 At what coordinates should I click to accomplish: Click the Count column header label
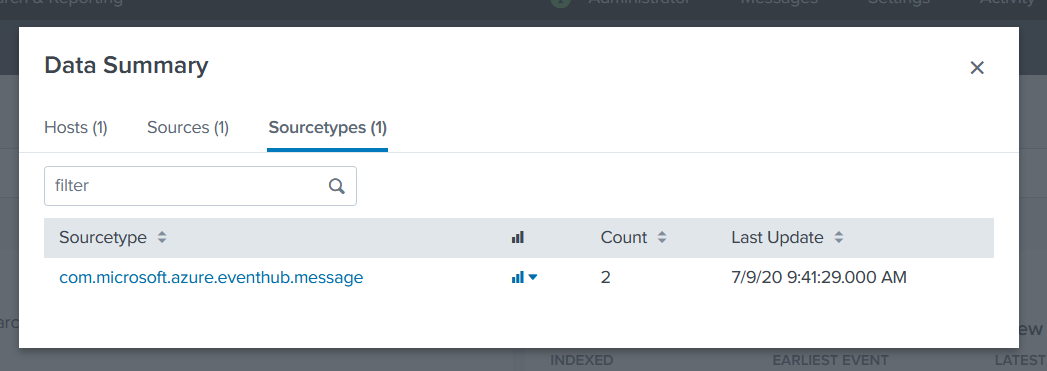[x=624, y=238]
